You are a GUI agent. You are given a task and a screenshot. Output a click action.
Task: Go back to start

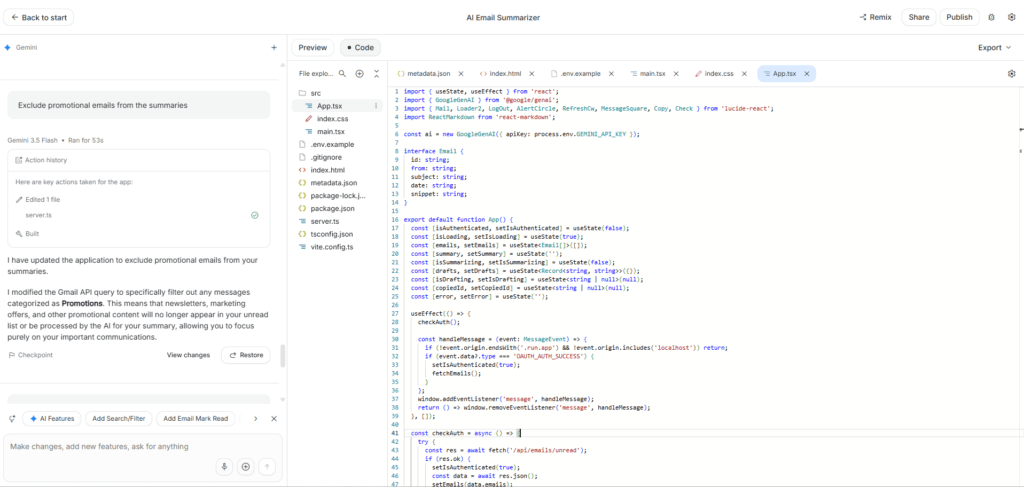click(x=39, y=18)
